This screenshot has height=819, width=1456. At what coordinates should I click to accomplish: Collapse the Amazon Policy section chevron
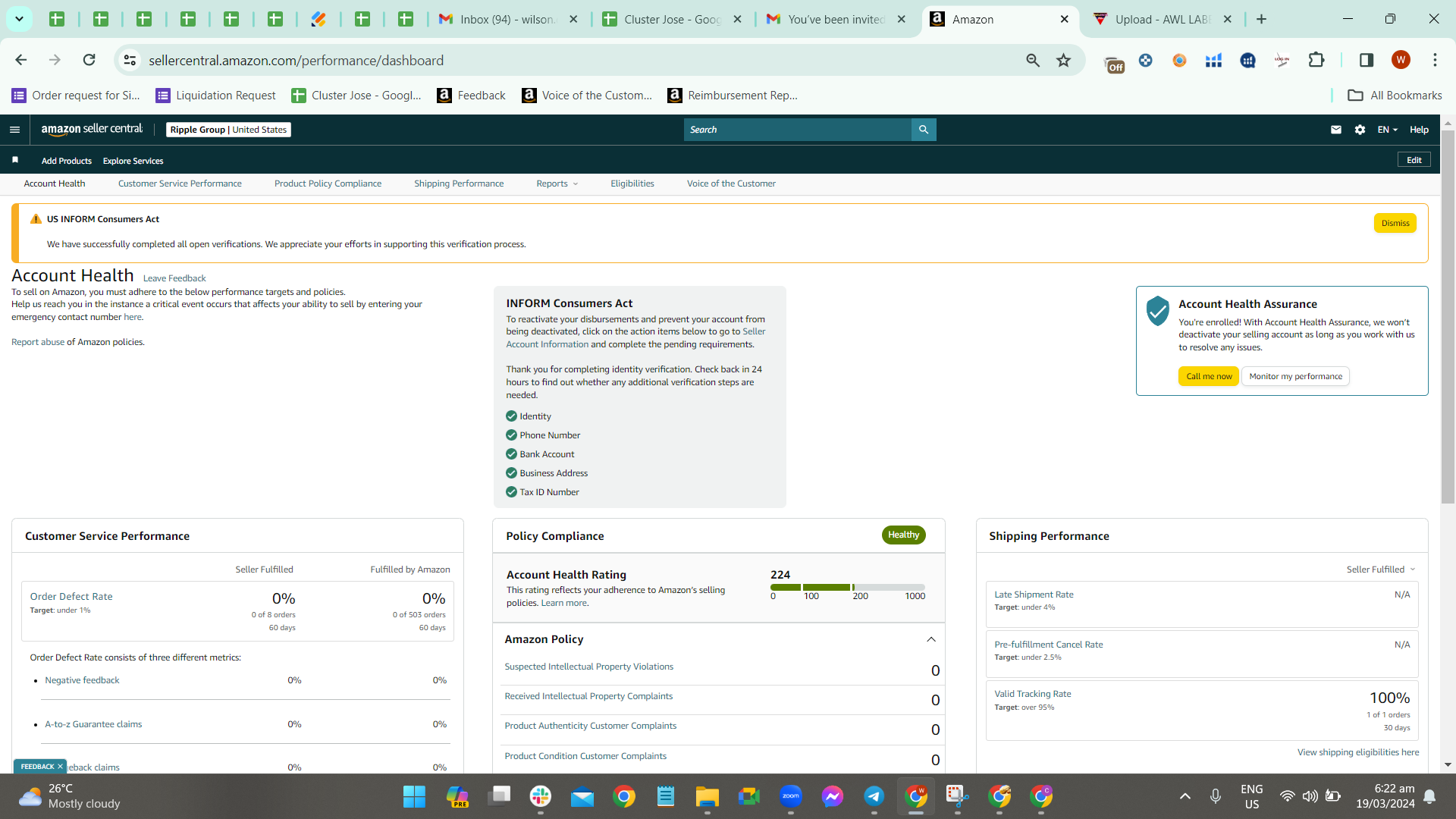coord(931,639)
